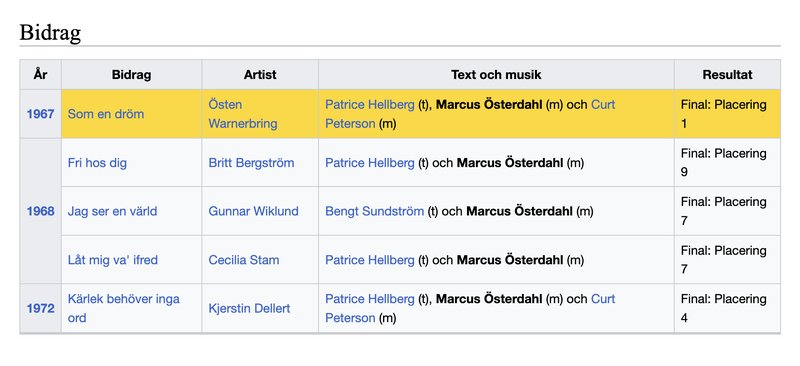
Task: Go to Östen Warnerbring artist page
Action: pos(243,114)
